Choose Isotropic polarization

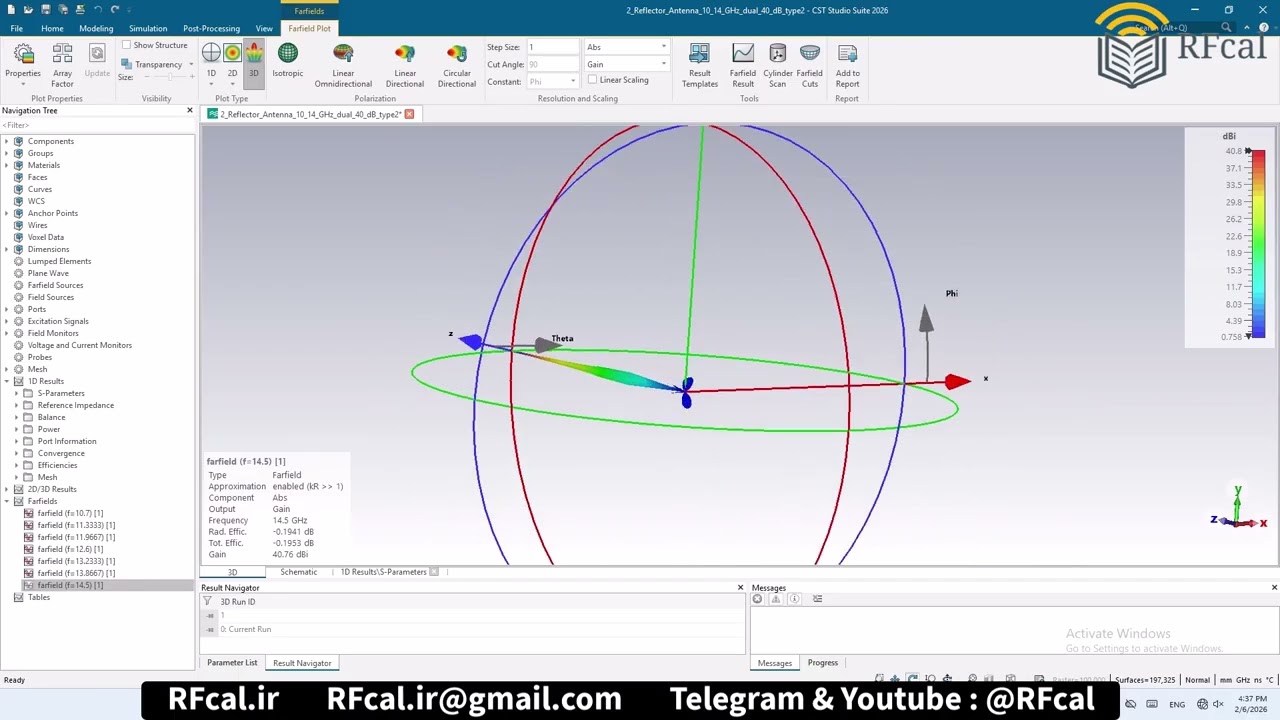pos(287,60)
